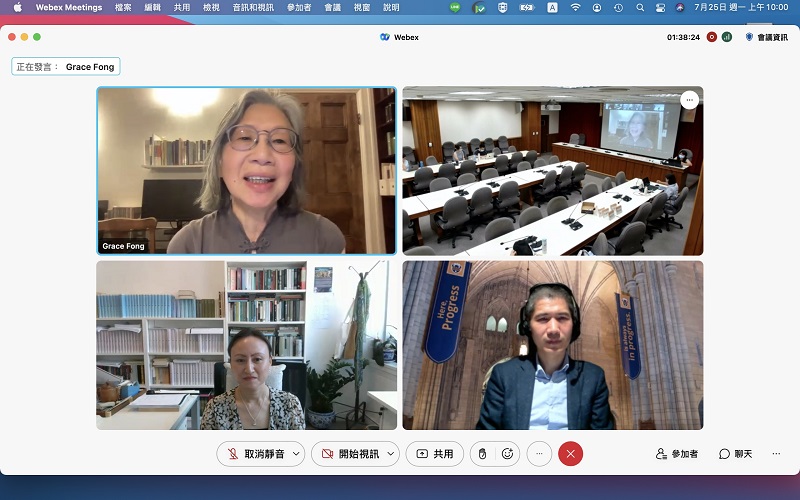
Task: Expand video options arrow beside 開始視訊
Action: (390, 453)
